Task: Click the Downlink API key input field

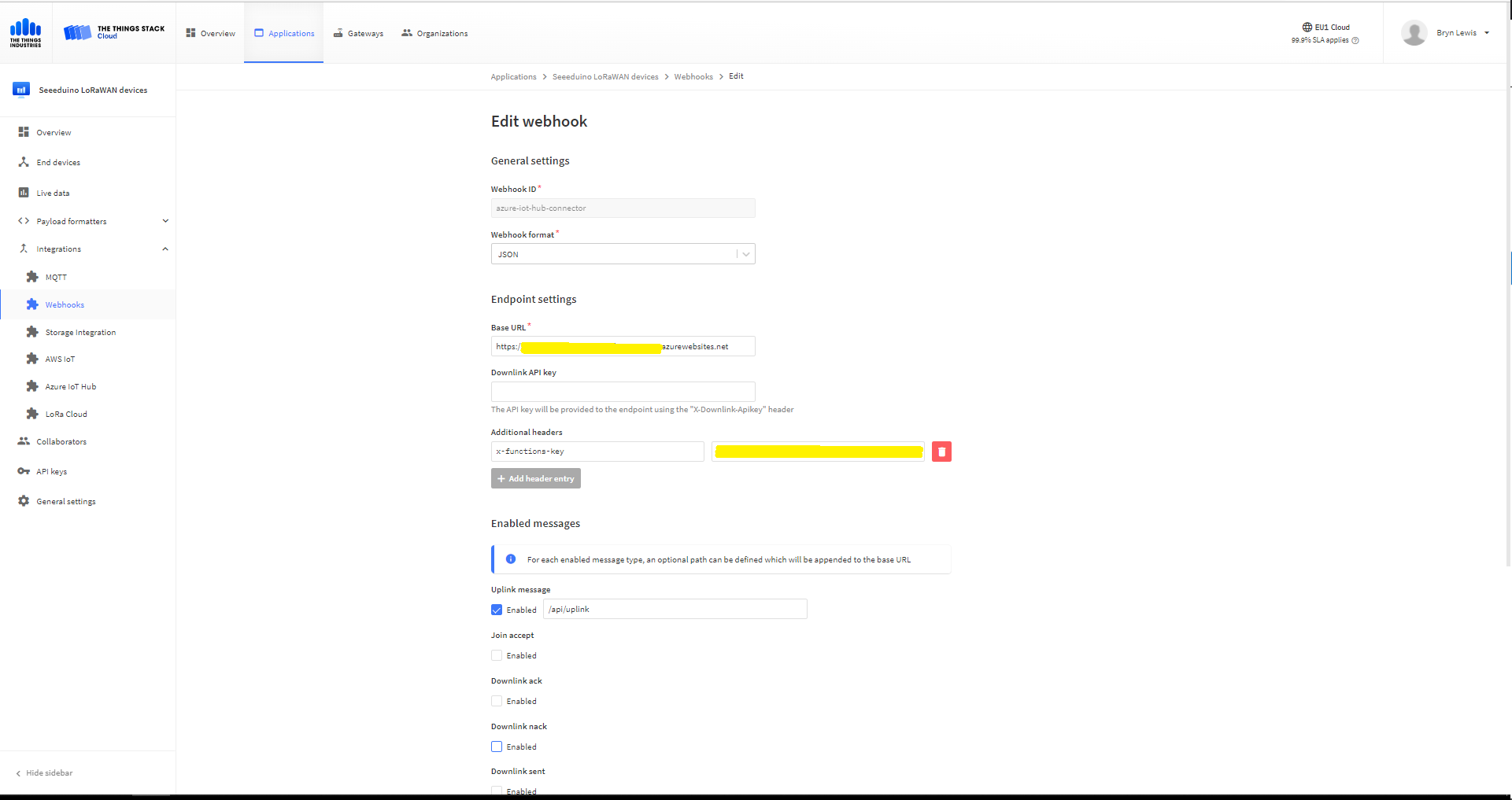Action: click(623, 392)
